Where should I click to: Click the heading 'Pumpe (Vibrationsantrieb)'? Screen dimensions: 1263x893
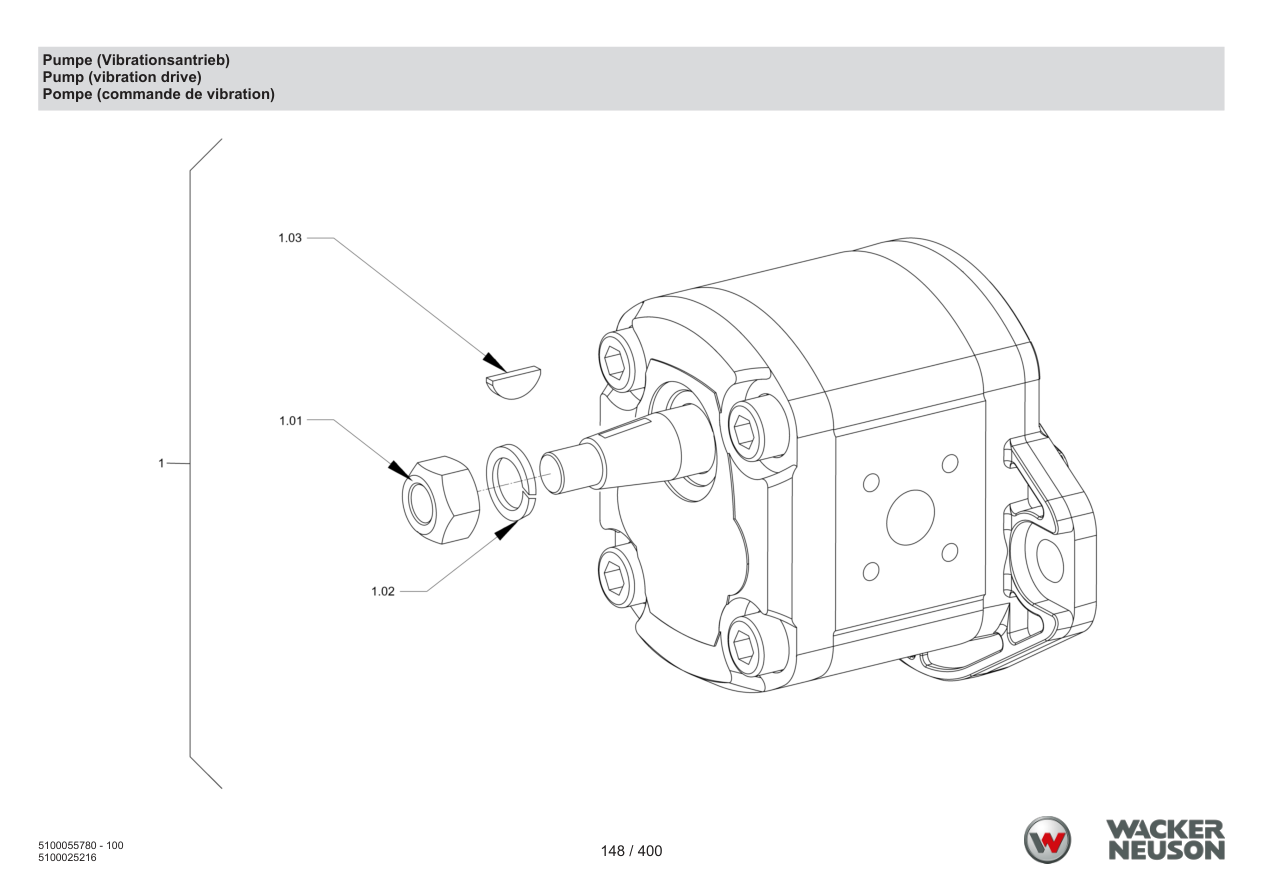[x=136, y=60]
